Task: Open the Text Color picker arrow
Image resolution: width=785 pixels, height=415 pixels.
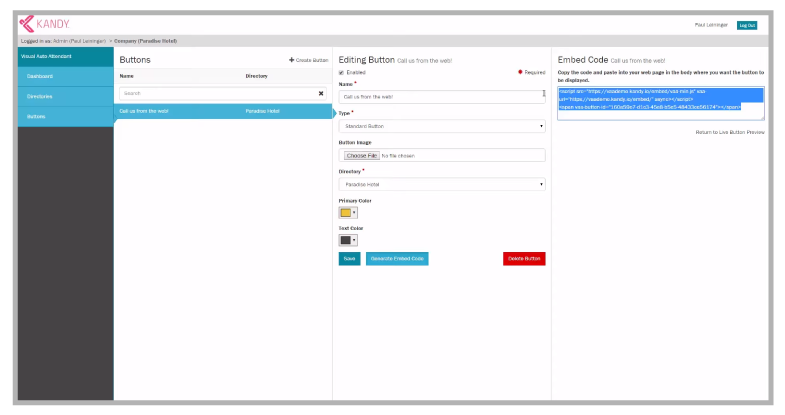Action: [x=354, y=240]
